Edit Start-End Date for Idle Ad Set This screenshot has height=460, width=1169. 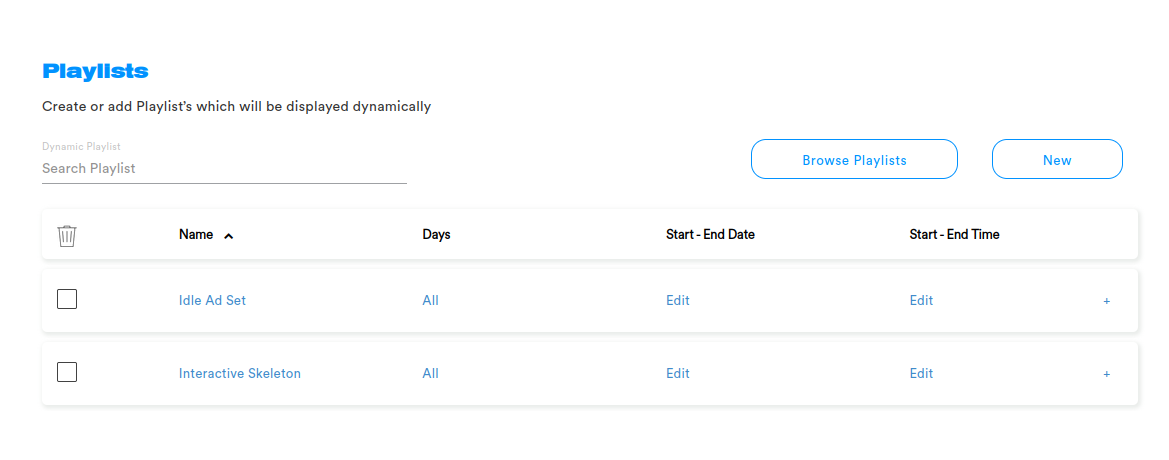click(678, 300)
